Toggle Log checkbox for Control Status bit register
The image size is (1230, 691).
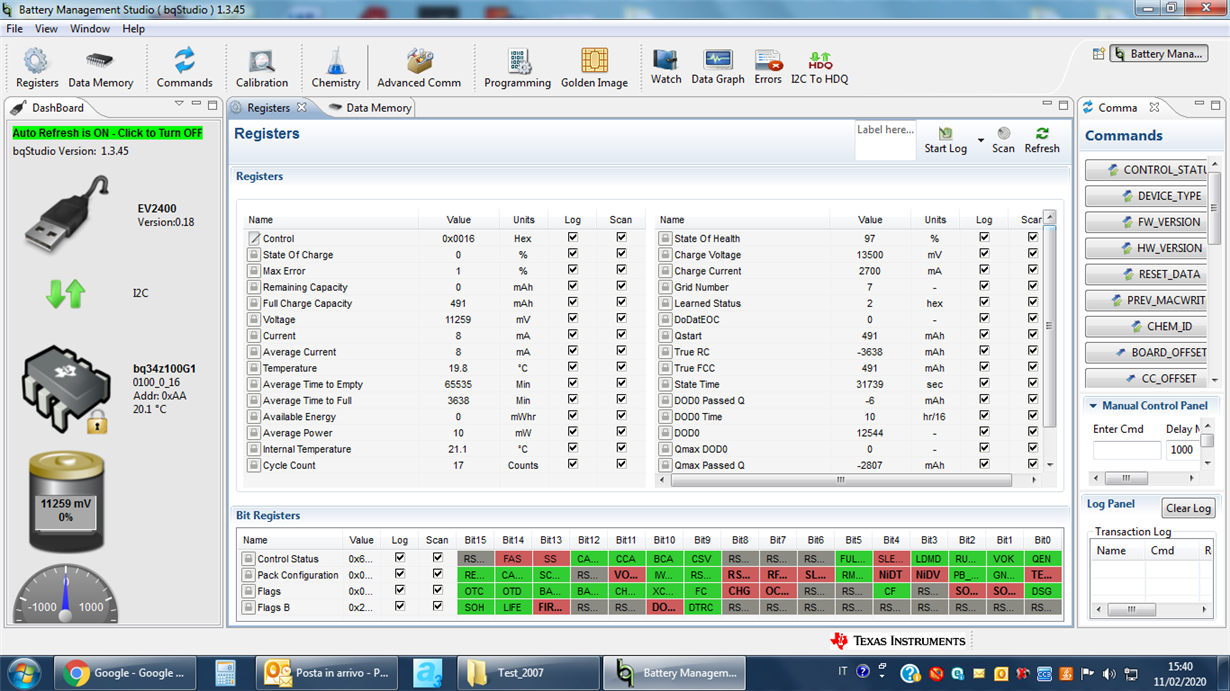click(400, 558)
